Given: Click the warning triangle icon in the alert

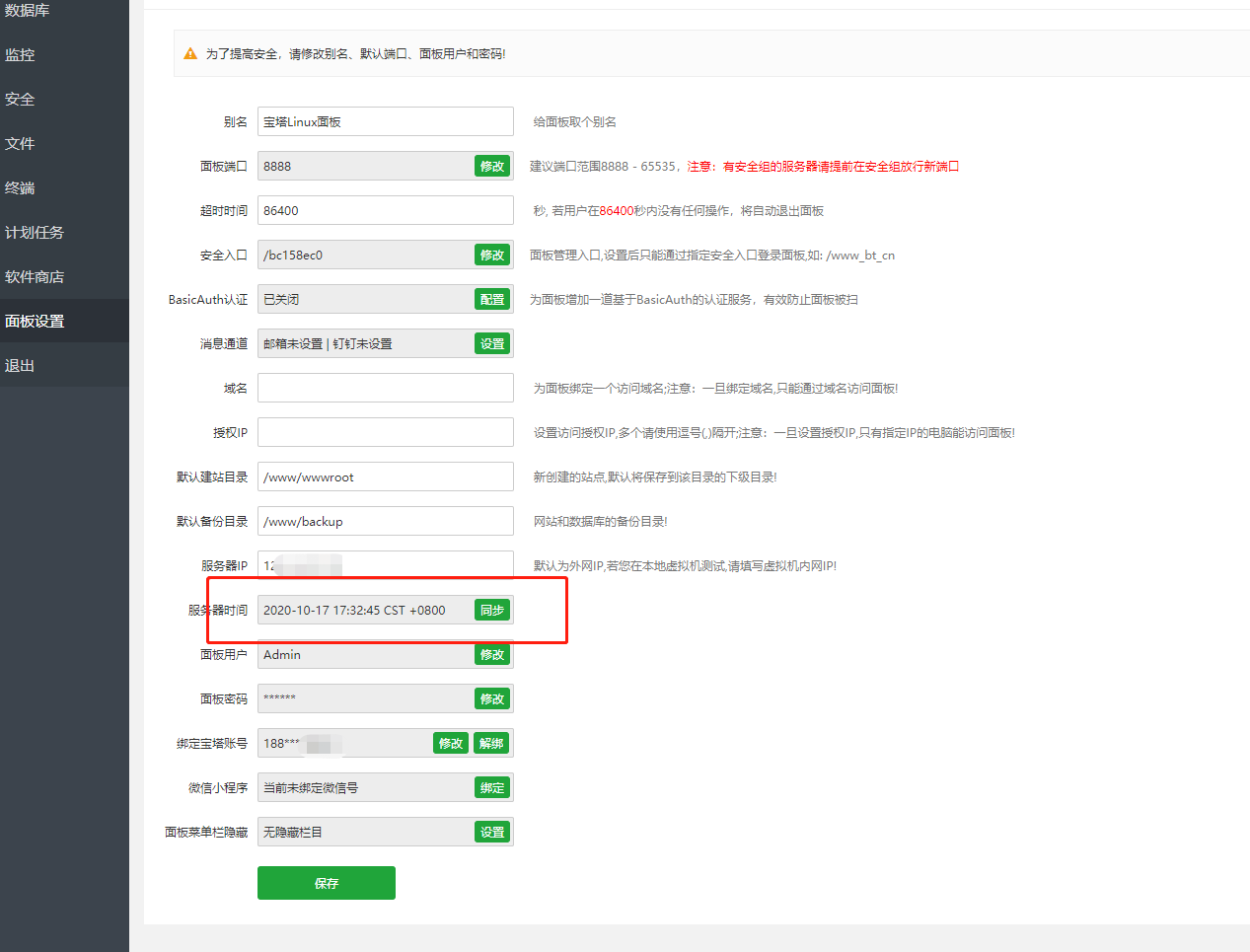Looking at the screenshot, I should (190, 53).
